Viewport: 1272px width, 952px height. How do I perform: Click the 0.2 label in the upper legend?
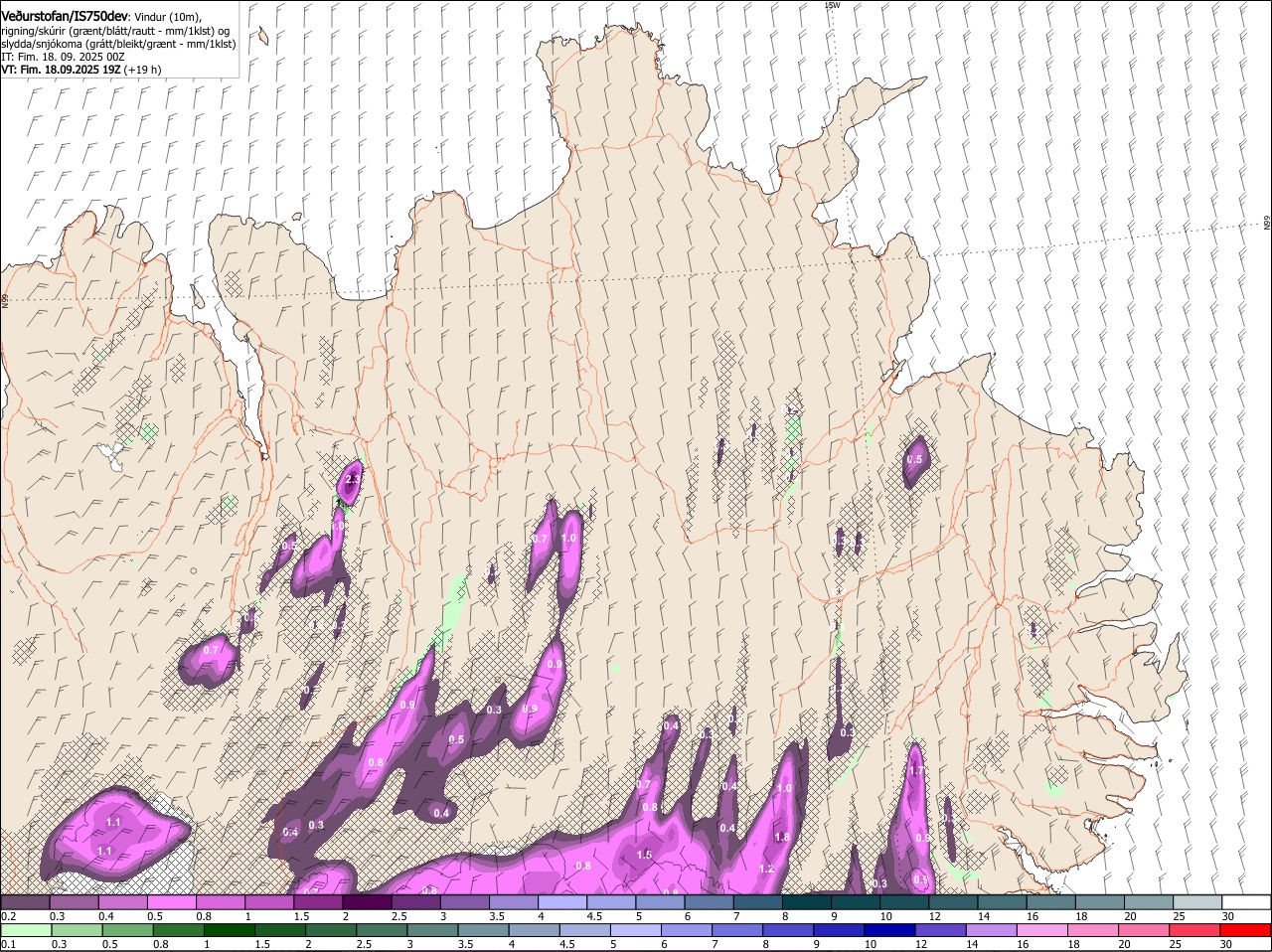tap(8, 916)
